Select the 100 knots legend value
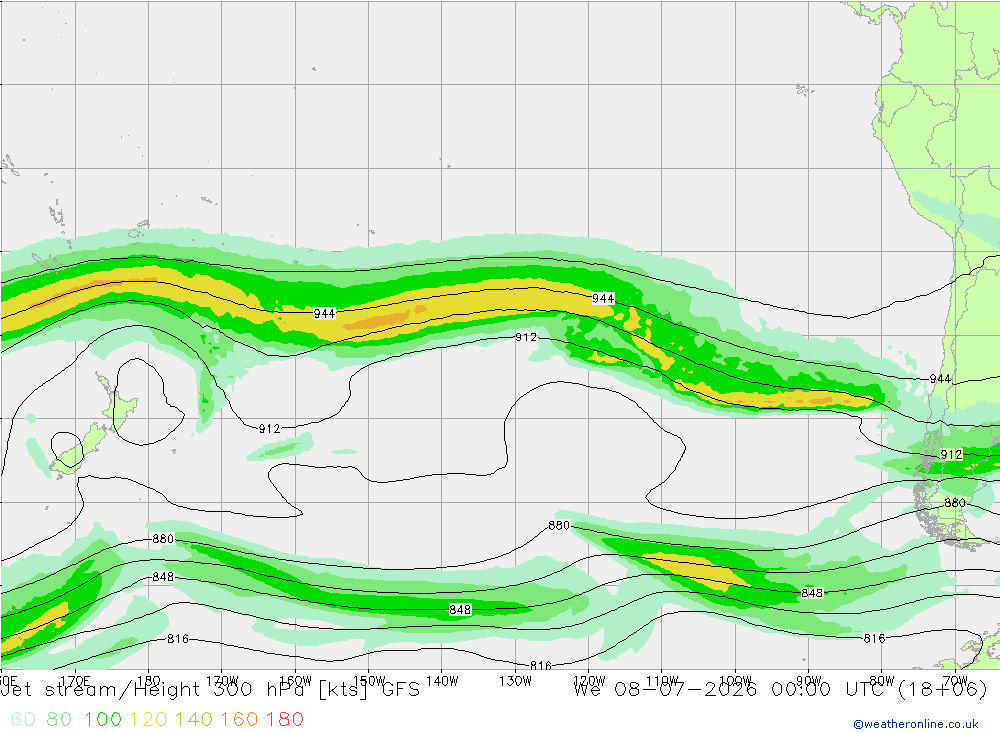 click(x=103, y=719)
